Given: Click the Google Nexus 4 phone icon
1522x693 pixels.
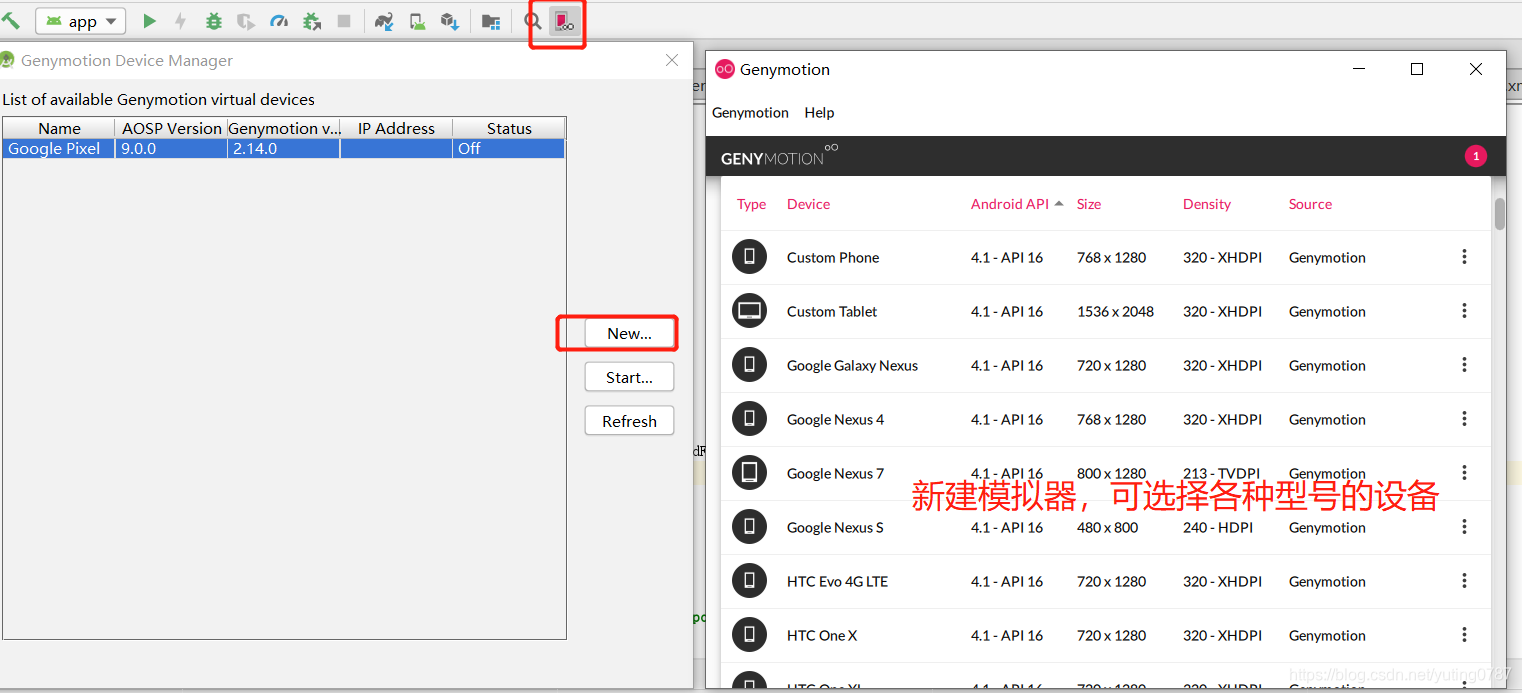Looking at the screenshot, I should [749, 419].
